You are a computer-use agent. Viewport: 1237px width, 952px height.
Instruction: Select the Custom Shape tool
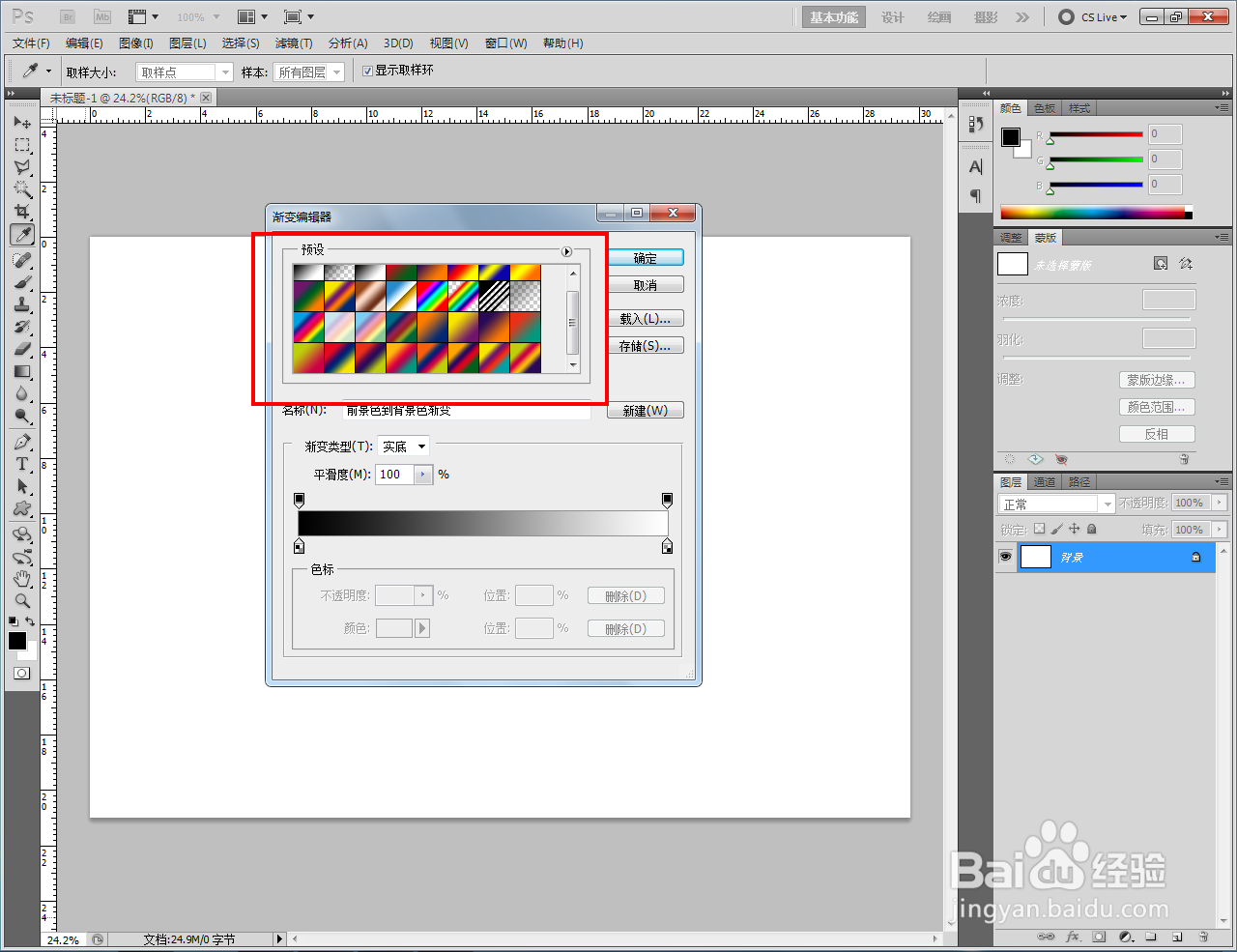click(22, 508)
